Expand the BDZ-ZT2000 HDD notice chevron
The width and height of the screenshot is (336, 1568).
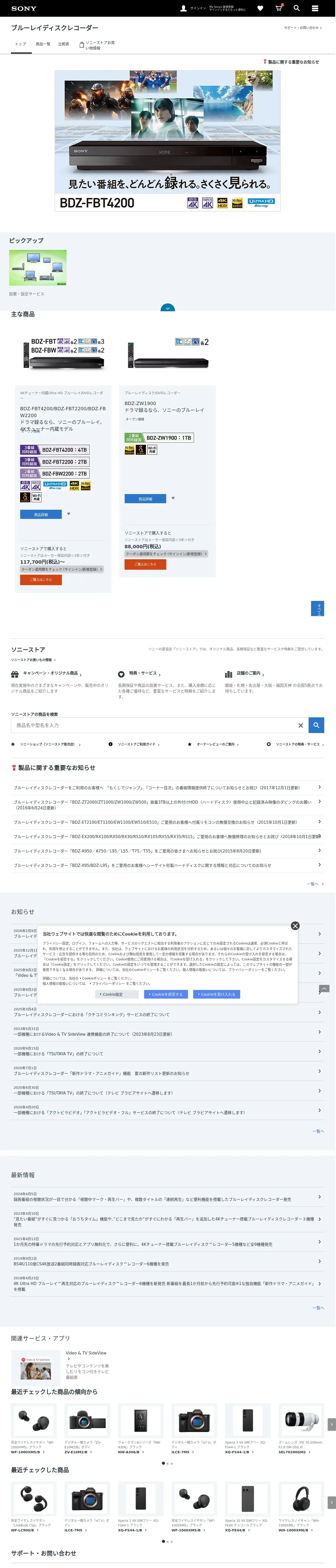[x=320, y=802]
